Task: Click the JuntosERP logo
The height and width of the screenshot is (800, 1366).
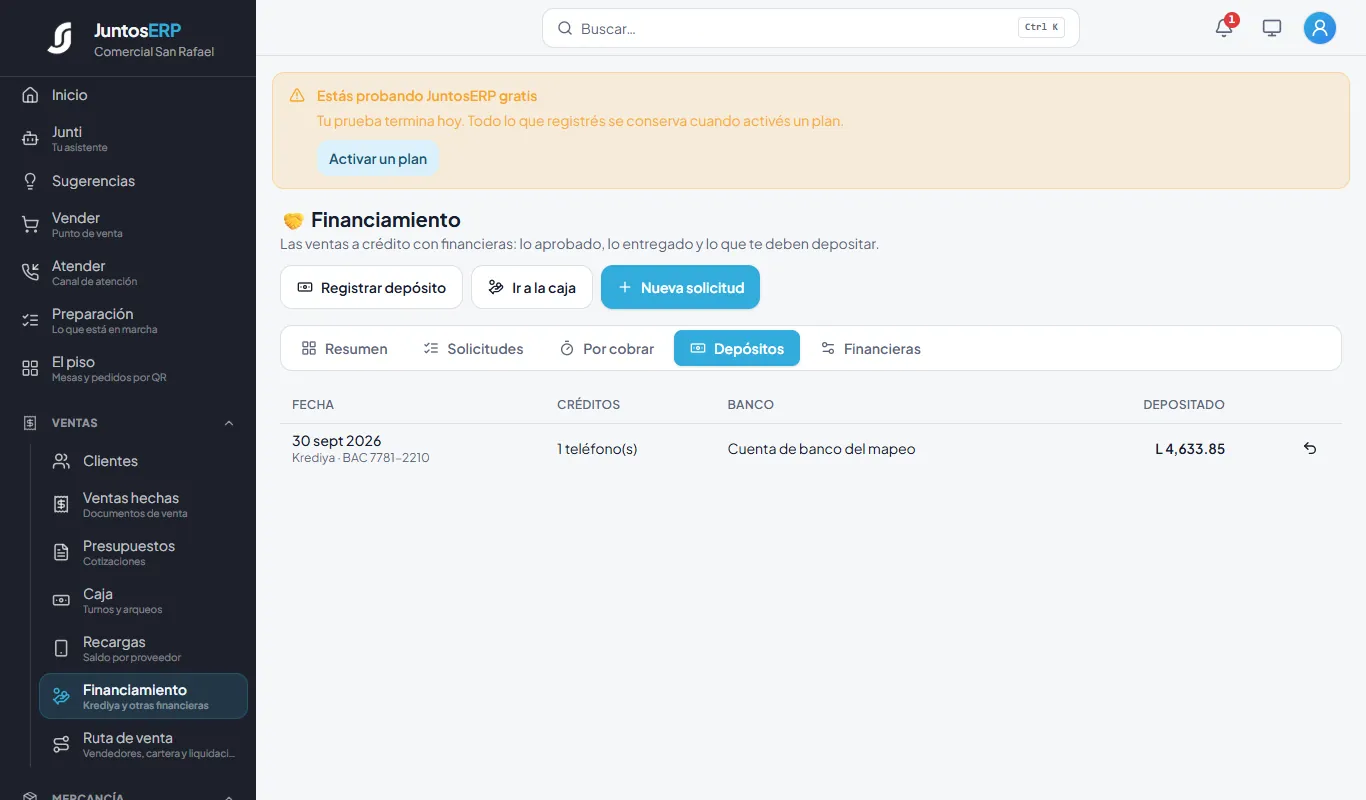Action: point(60,38)
